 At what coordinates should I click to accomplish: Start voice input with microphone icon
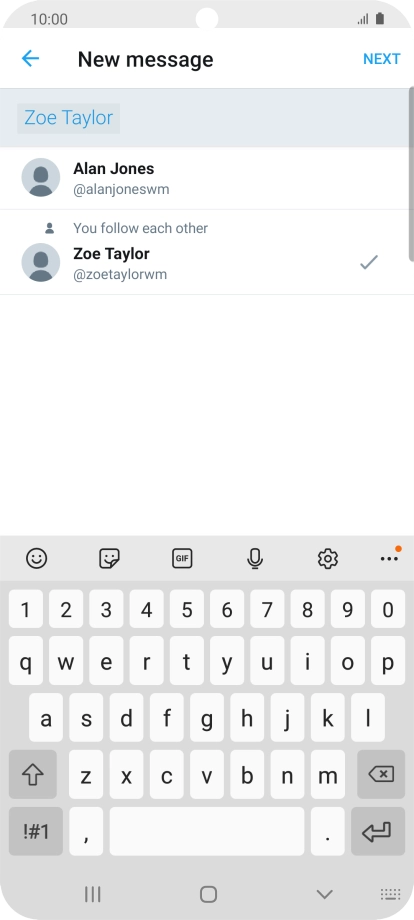[254, 559]
